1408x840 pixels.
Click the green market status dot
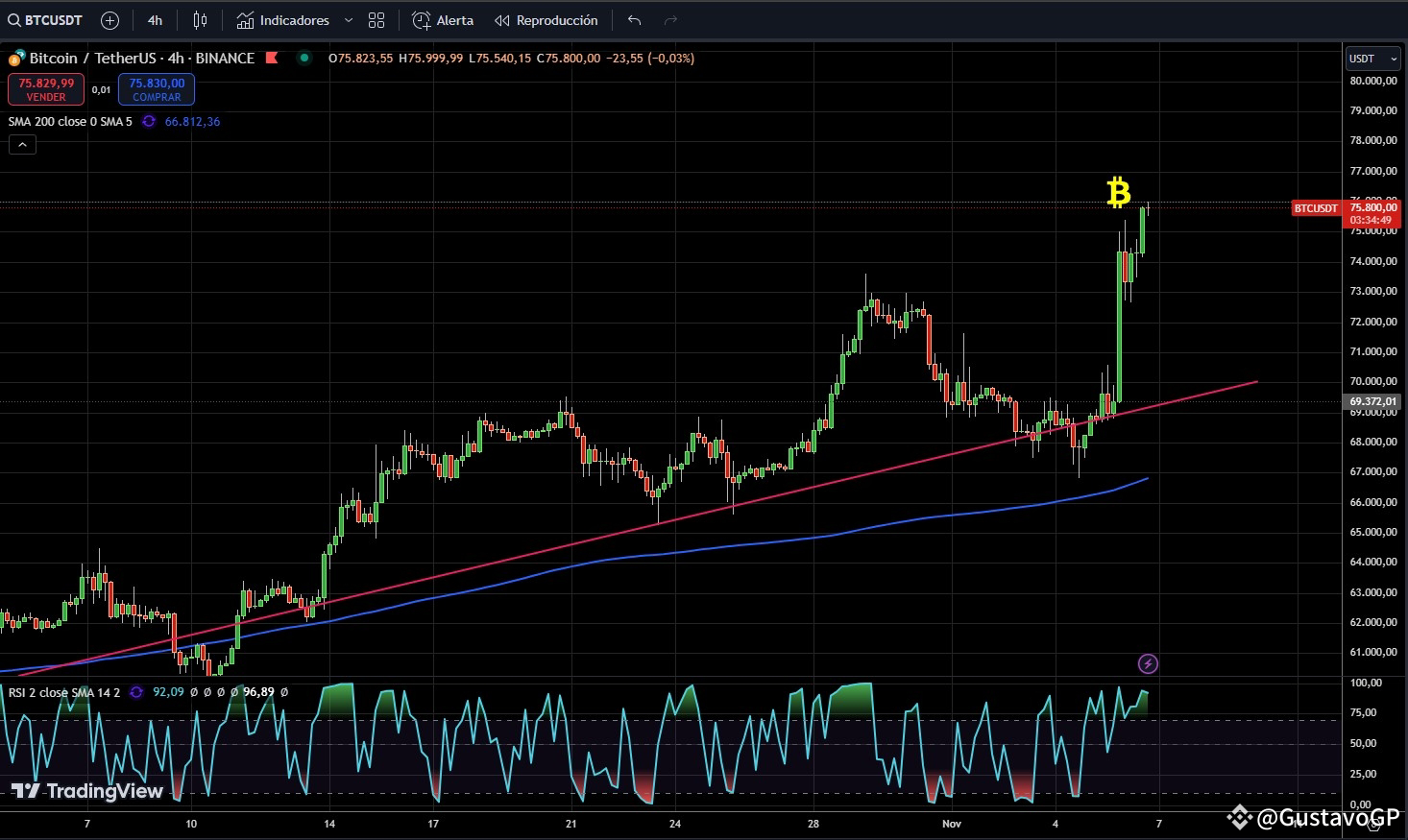click(304, 58)
